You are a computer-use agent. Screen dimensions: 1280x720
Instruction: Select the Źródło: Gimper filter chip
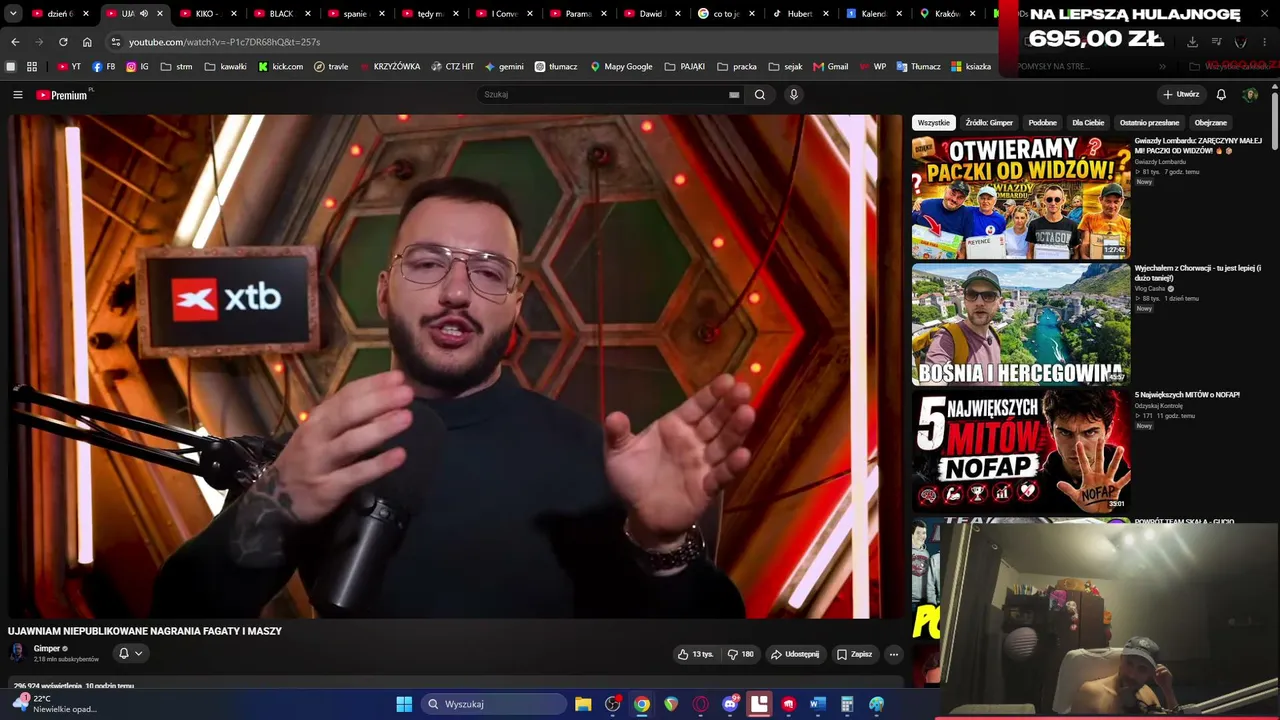(989, 123)
